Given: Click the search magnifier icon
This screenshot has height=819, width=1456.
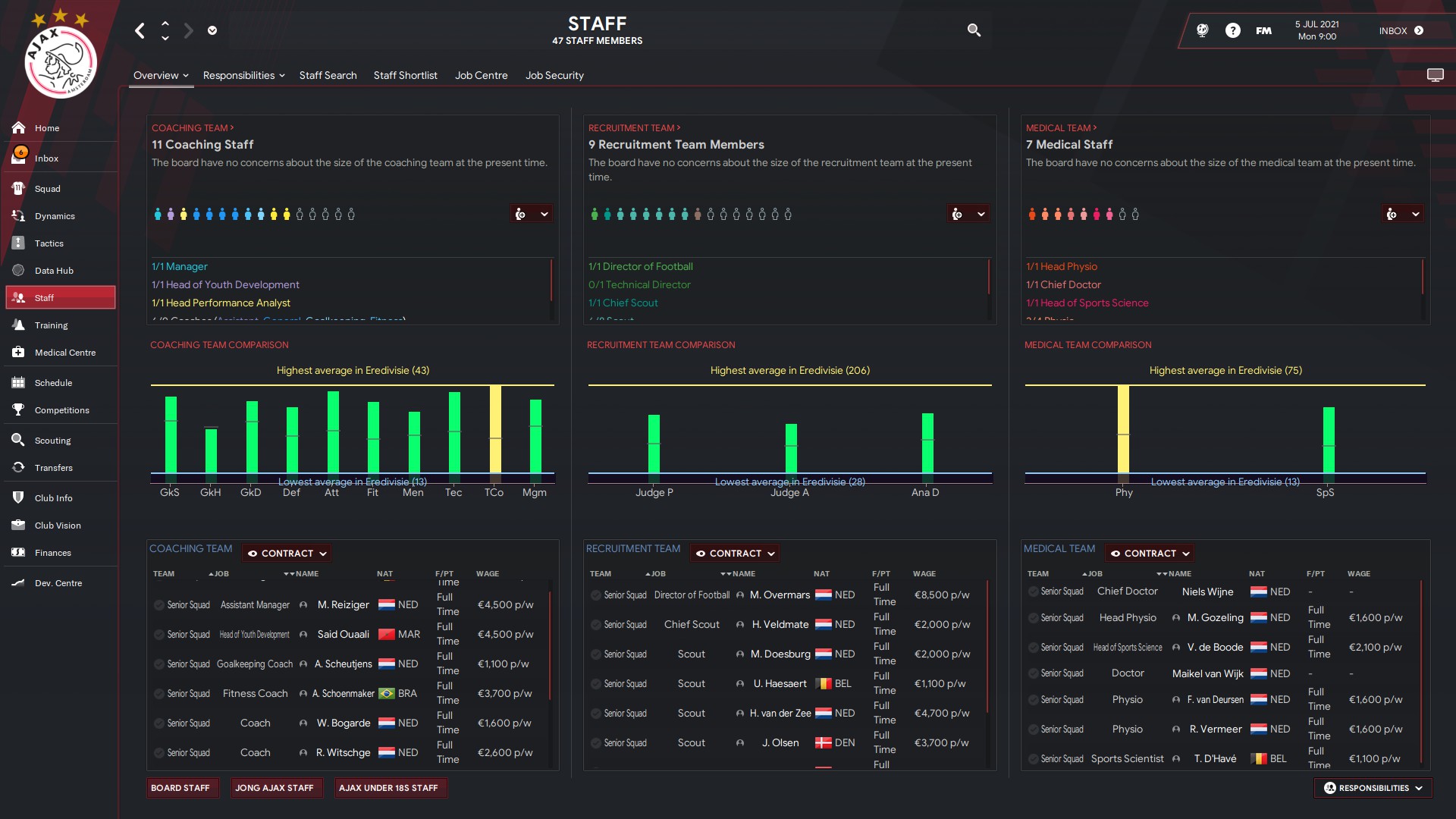Looking at the screenshot, I should pyautogui.click(x=974, y=30).
